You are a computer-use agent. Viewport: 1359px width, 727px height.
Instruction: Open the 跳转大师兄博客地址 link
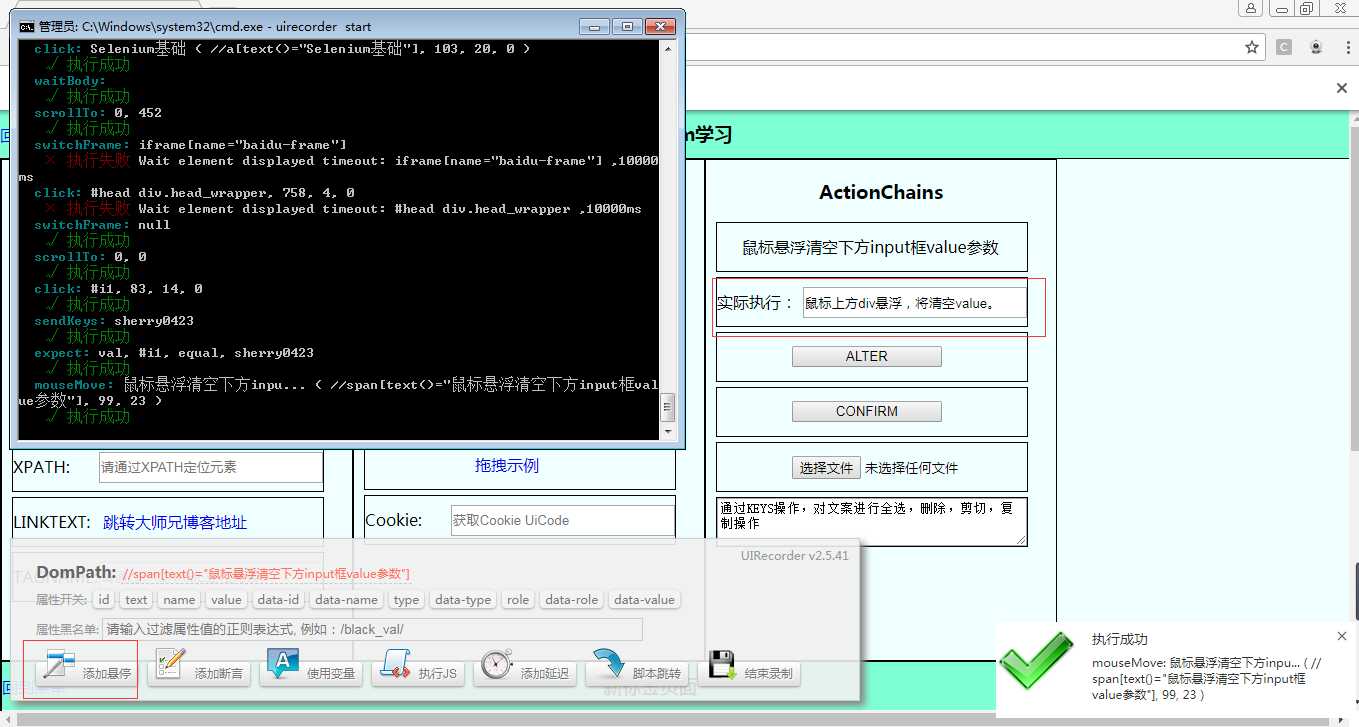(175, 522)
